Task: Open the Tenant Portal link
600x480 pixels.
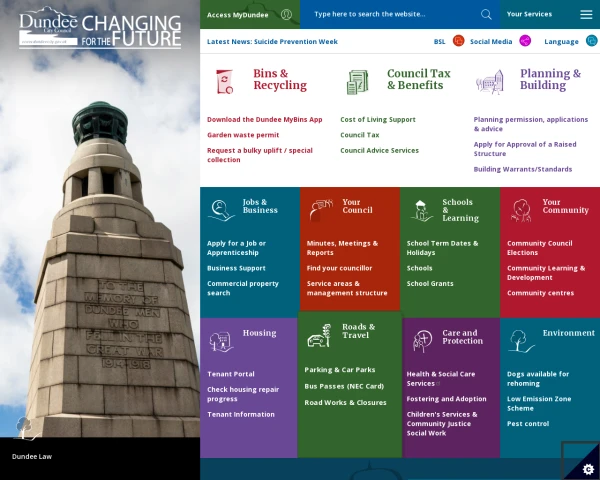Action: (231, 374)
